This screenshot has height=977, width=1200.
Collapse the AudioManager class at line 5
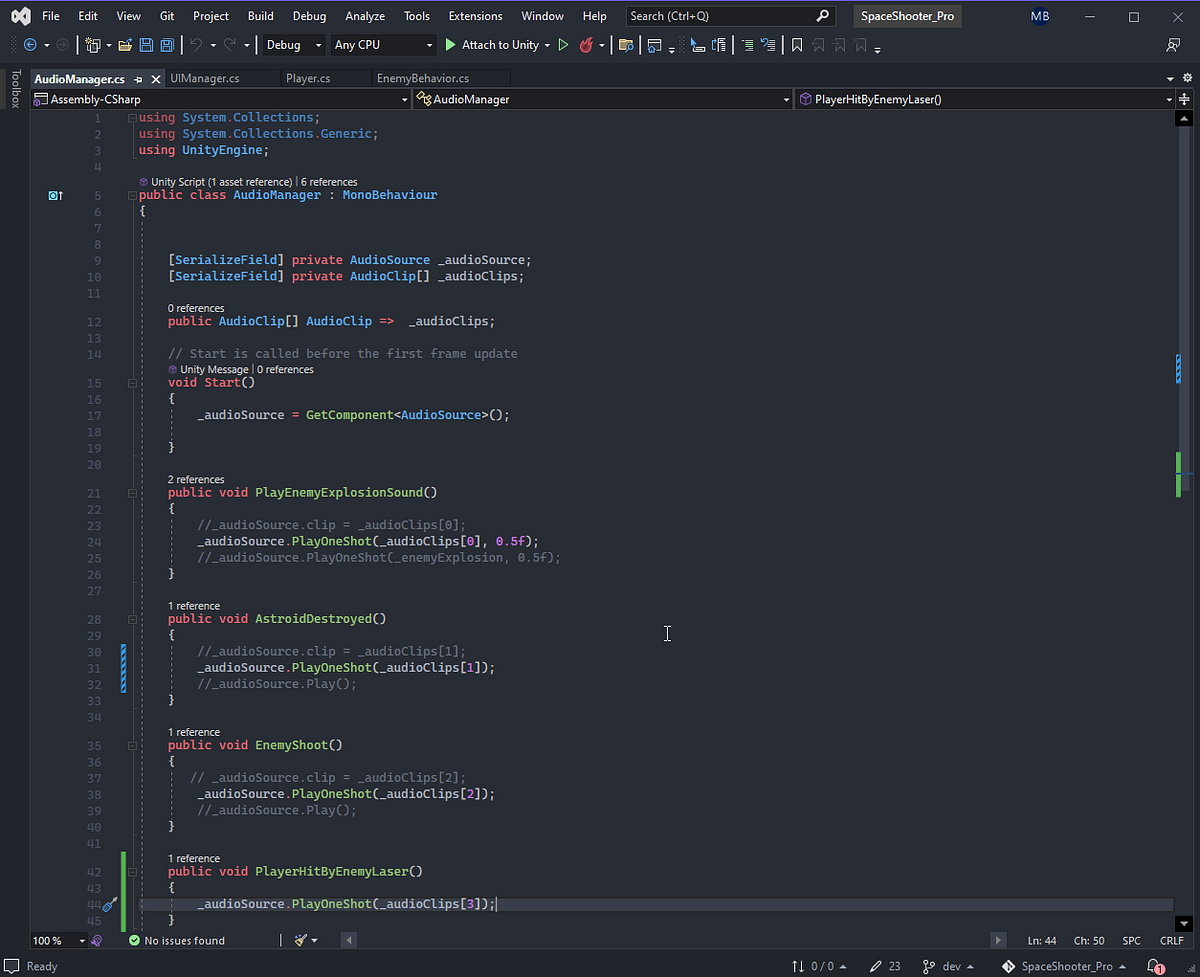click(x=132, y=196)
